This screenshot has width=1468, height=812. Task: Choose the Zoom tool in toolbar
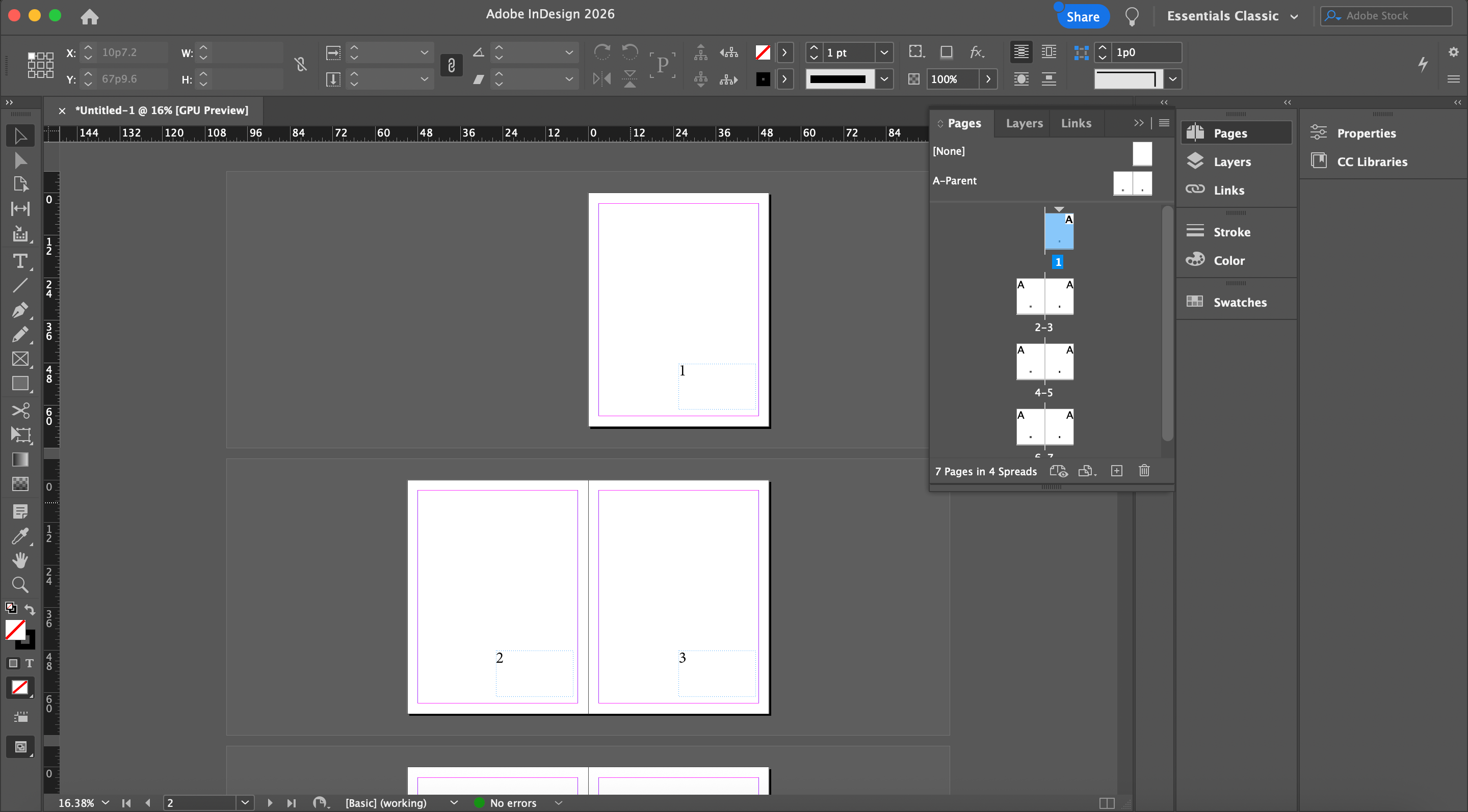pos(20,585)
